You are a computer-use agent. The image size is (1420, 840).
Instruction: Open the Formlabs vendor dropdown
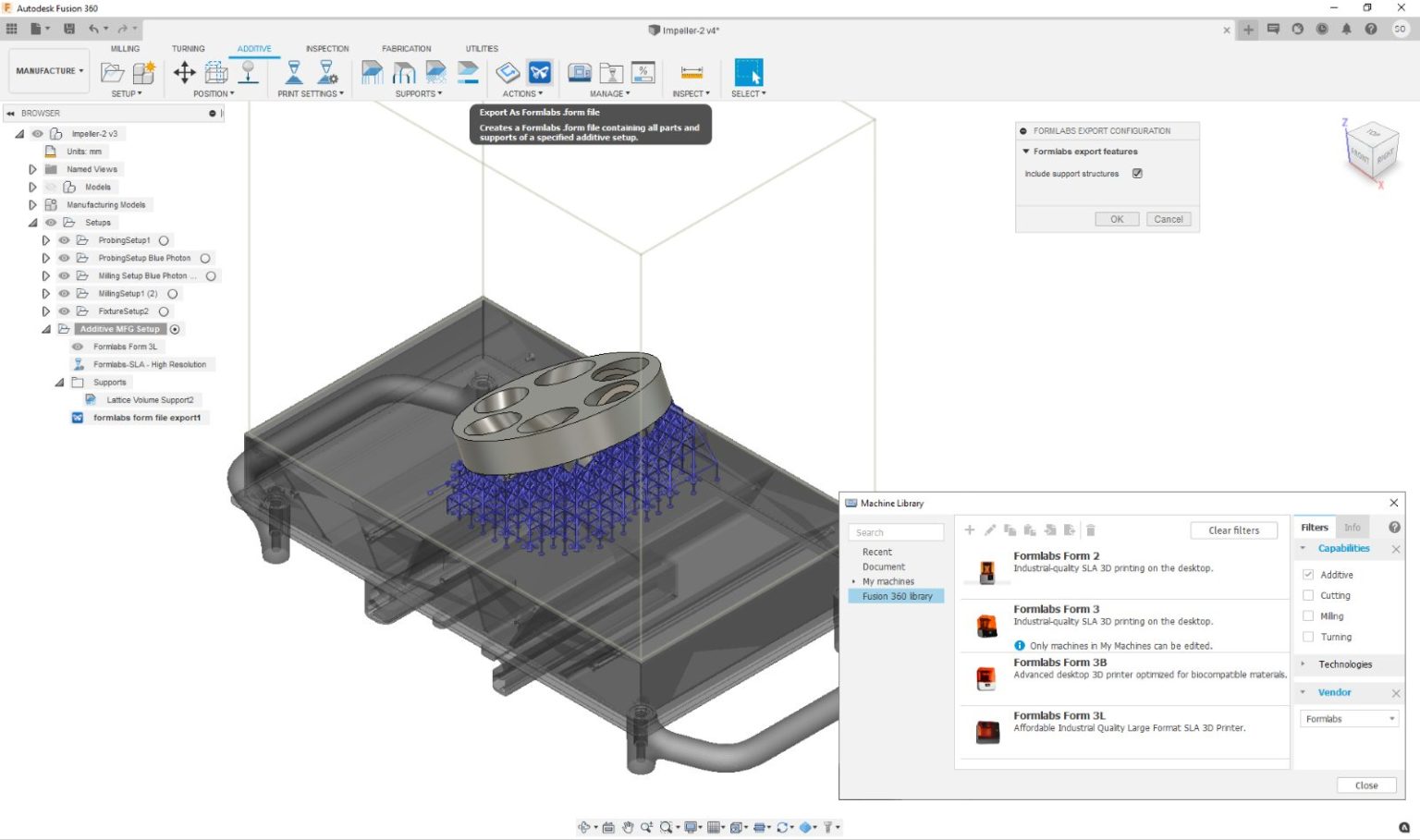[x=1348, y=718]
